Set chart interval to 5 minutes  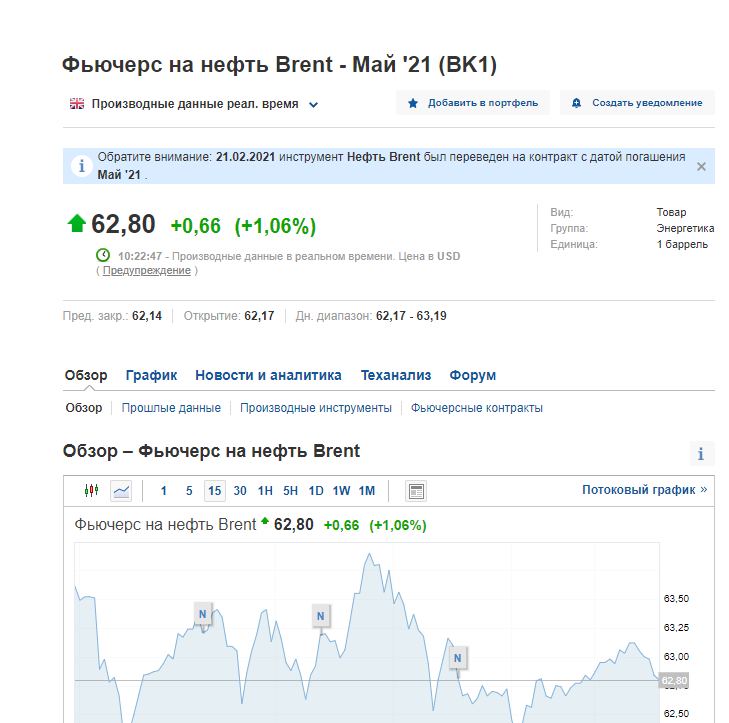click(189, 491)
